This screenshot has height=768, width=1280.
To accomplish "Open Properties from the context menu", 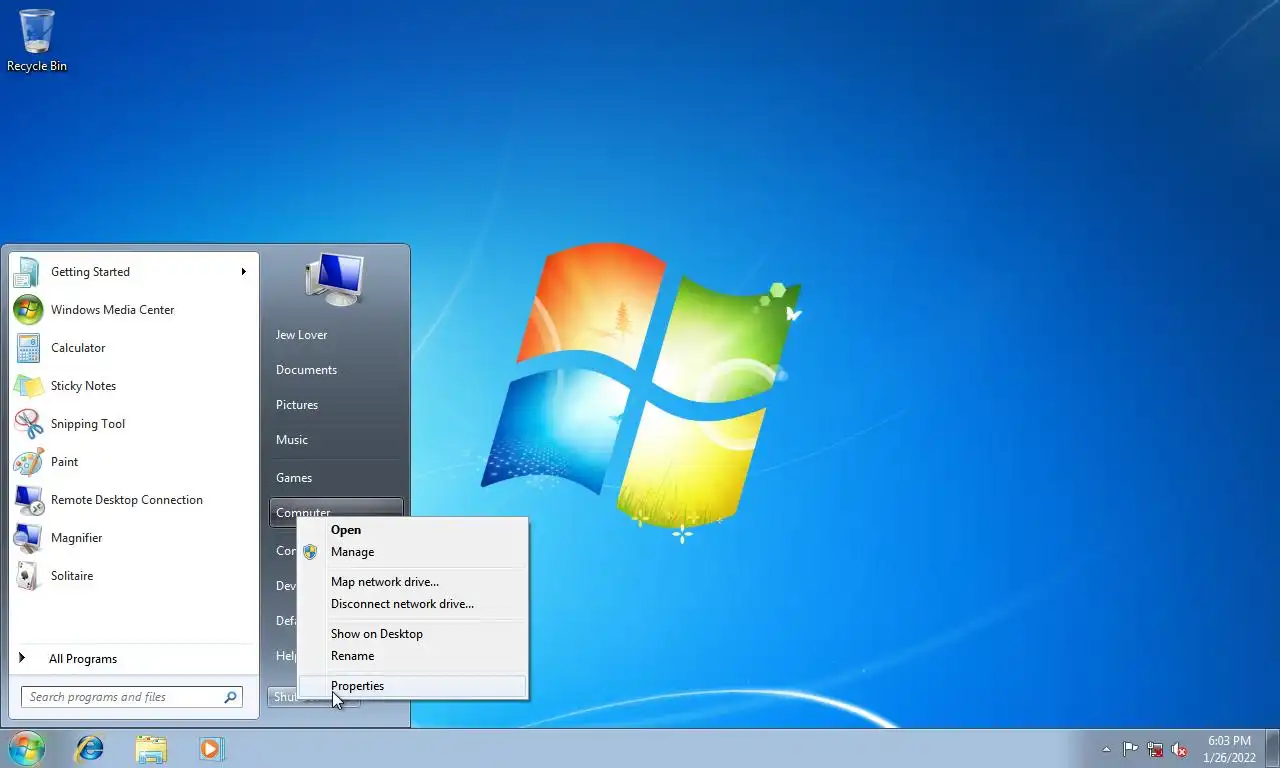I will (x=413, y=686).
